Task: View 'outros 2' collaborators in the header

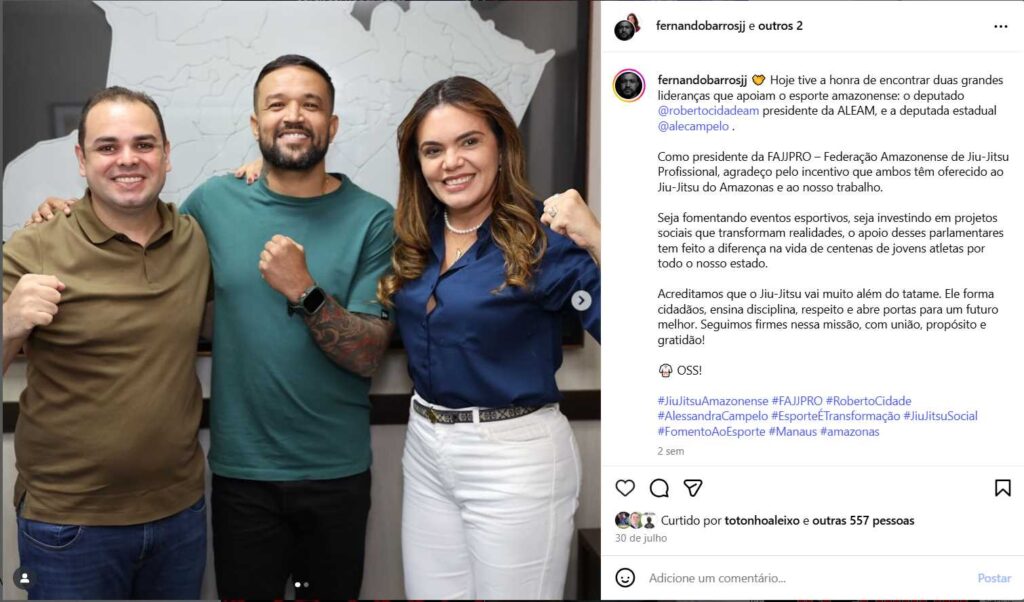Action: 780,26
